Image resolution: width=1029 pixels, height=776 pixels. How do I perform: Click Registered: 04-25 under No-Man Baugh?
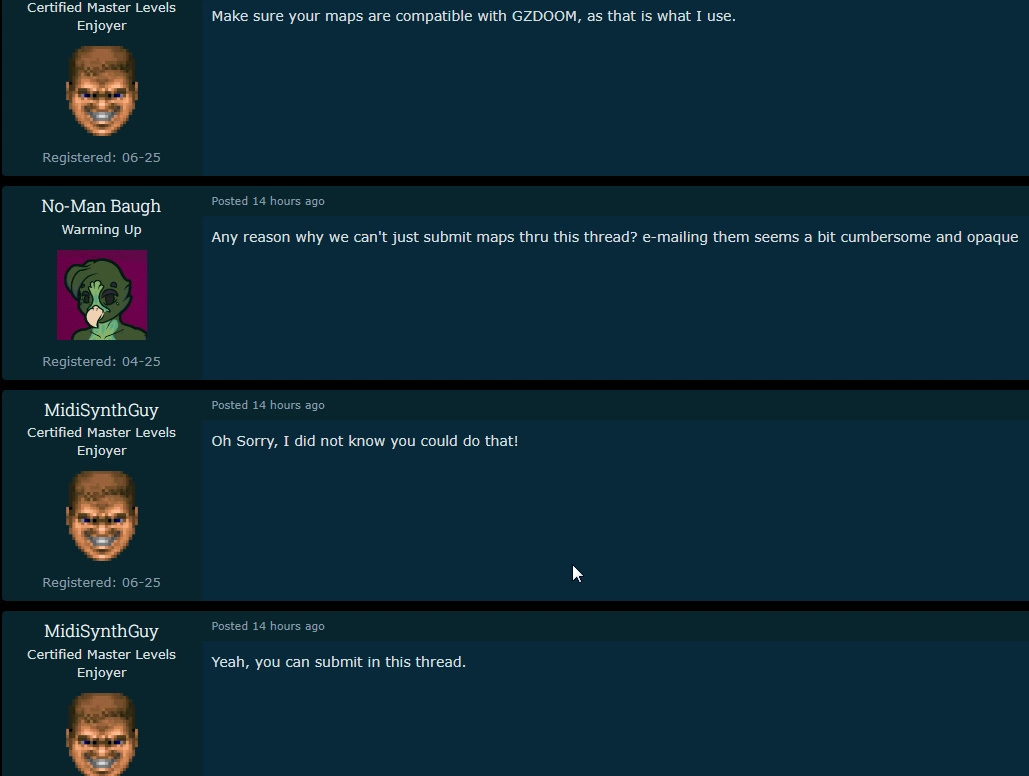(101, 362)
